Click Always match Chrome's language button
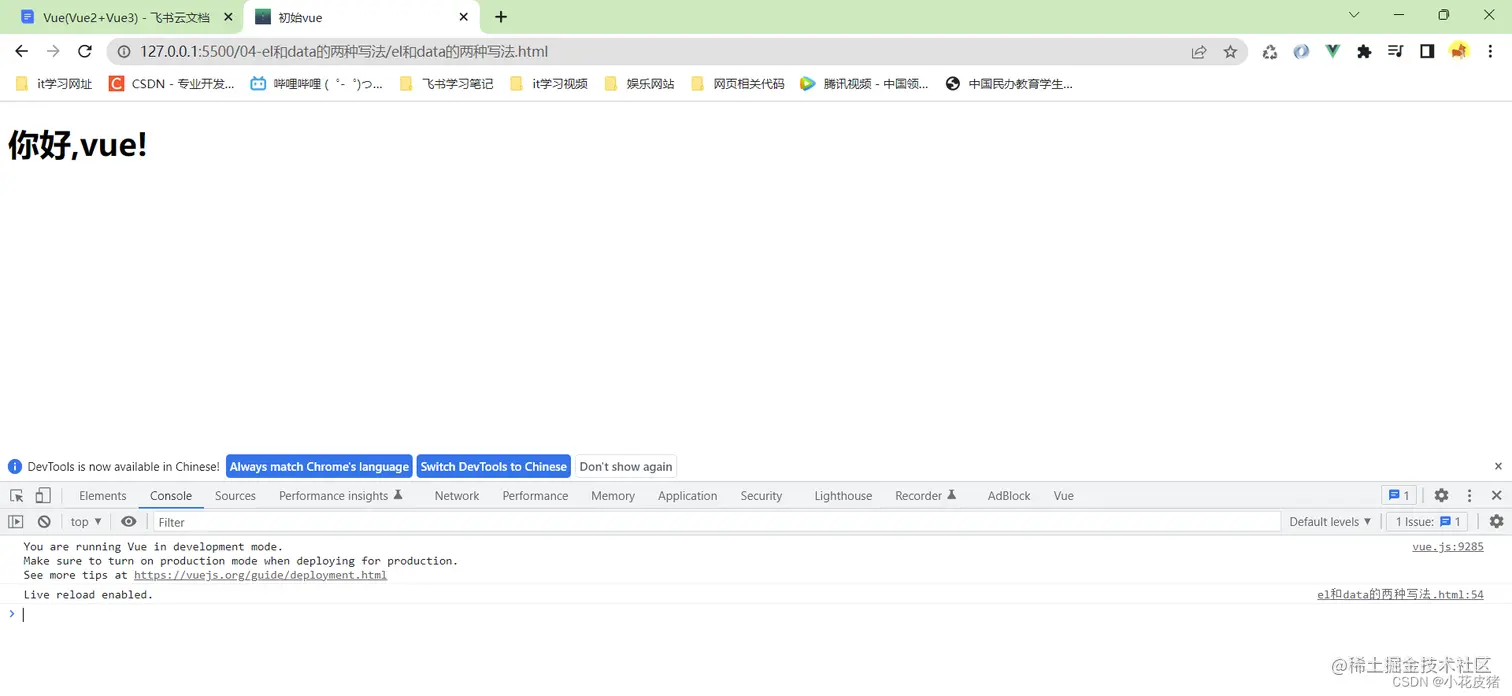1512x696 pixels. (319, 466)
